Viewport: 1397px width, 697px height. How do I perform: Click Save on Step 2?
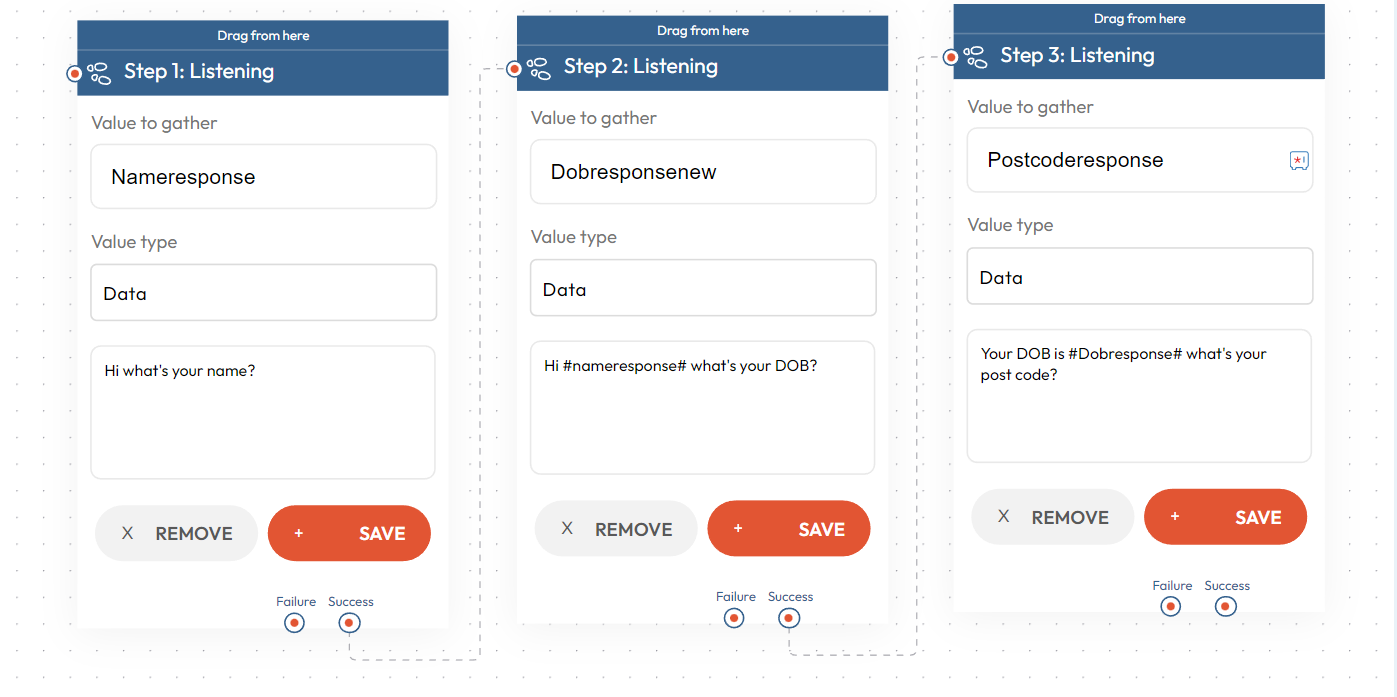pyautogui.click(x=789, y=529)
